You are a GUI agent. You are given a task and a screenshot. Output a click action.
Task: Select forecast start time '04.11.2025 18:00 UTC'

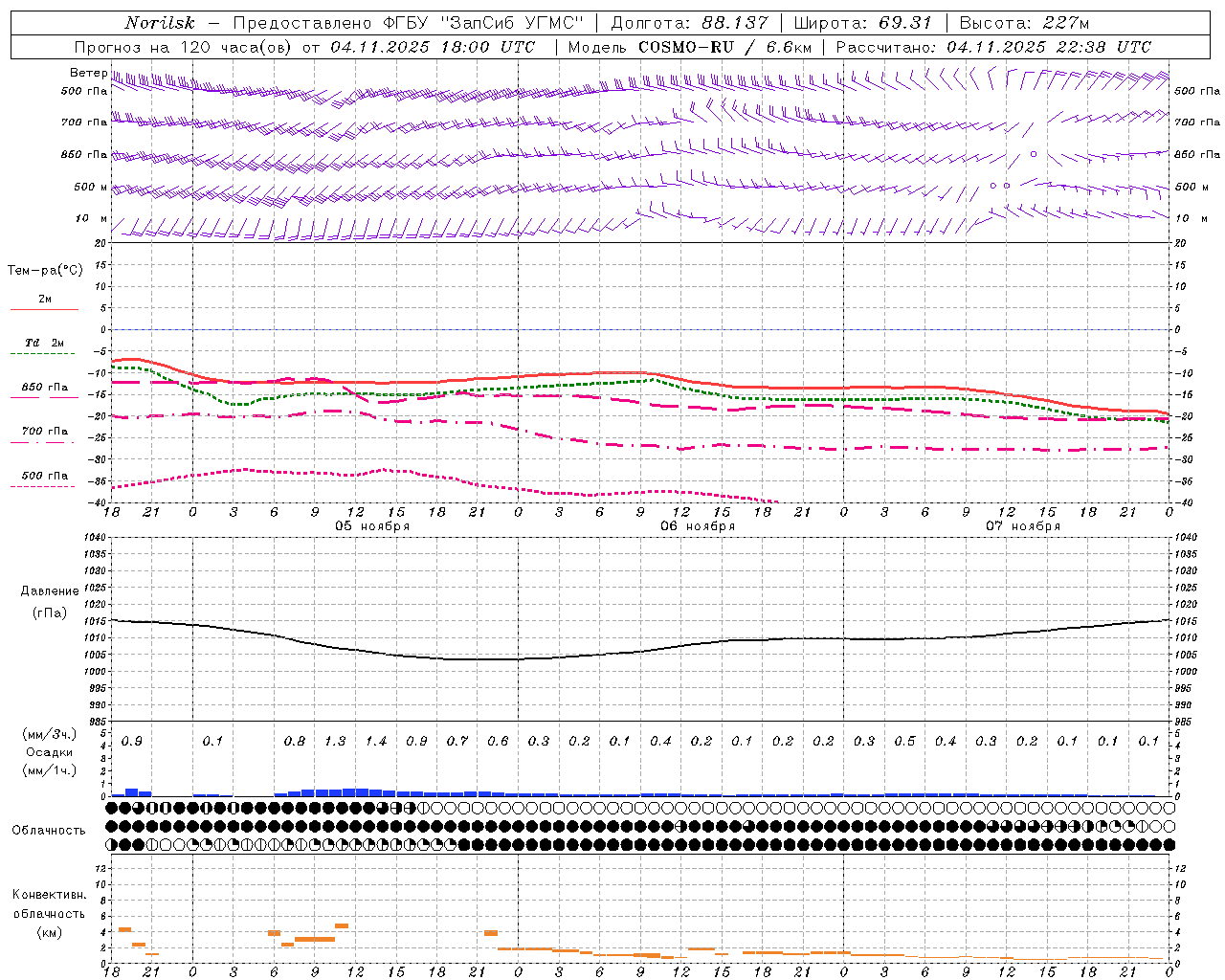[433, 47]
